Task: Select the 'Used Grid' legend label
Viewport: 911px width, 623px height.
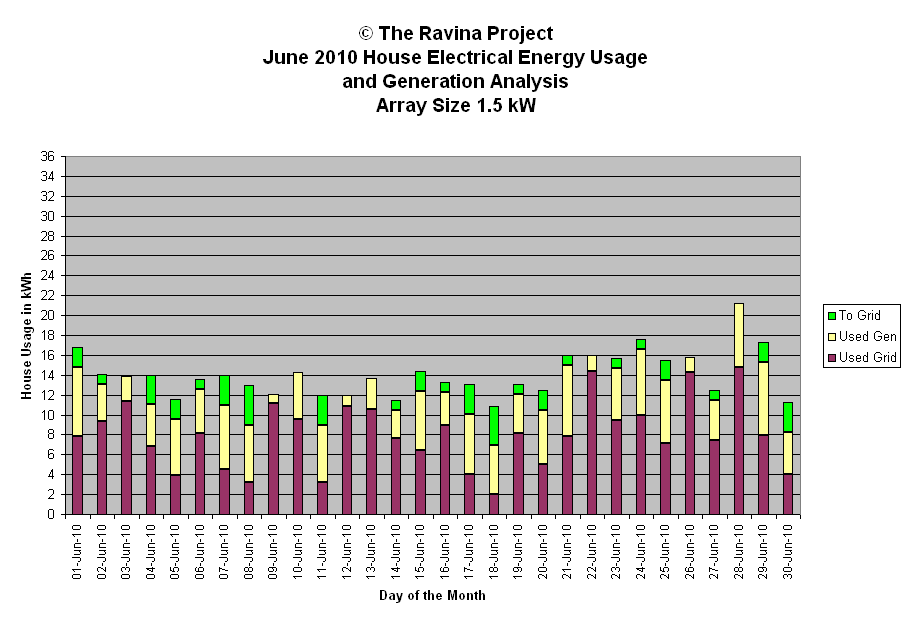Action: pos(867,357)
